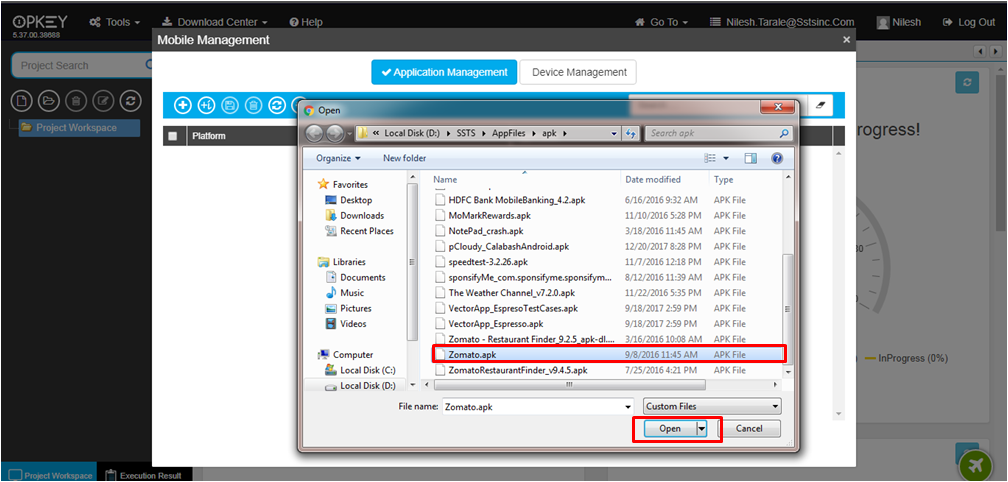Click the Open button
Image resolution: width=1008 pixels, height=482 pixels.
click(670, 429)
